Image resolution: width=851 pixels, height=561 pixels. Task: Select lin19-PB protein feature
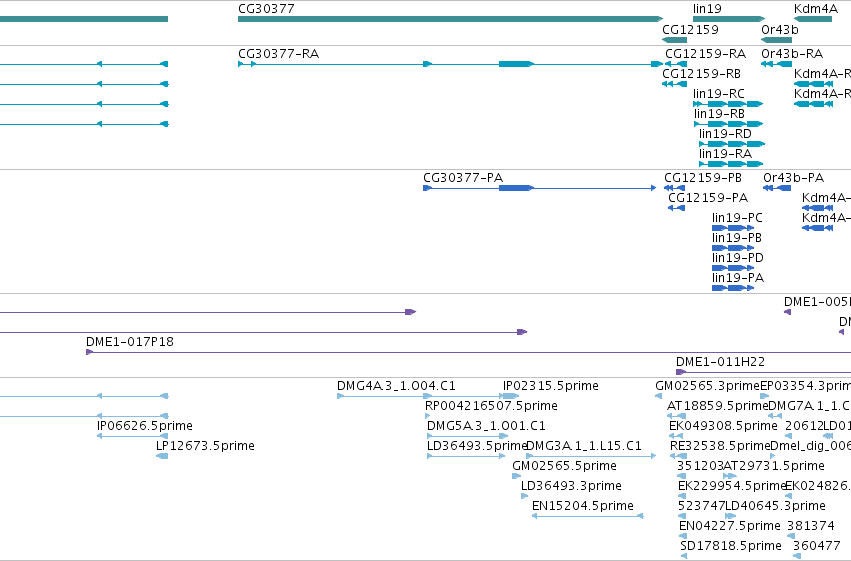point(733,248)
